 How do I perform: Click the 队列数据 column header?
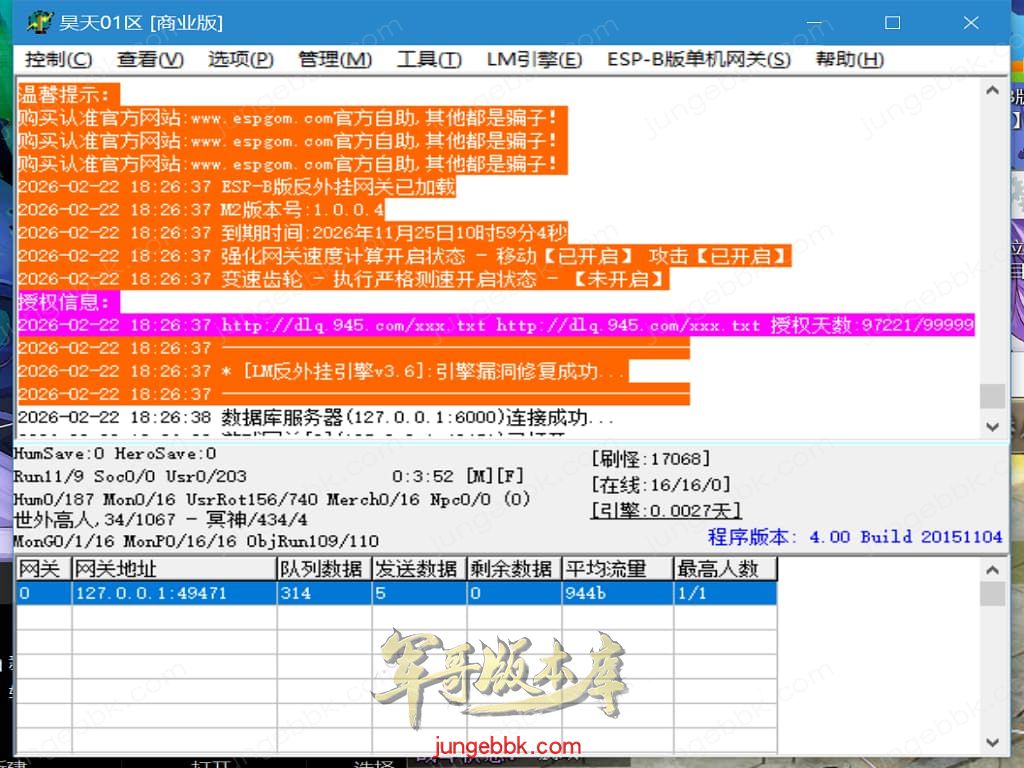pos(322,569)
